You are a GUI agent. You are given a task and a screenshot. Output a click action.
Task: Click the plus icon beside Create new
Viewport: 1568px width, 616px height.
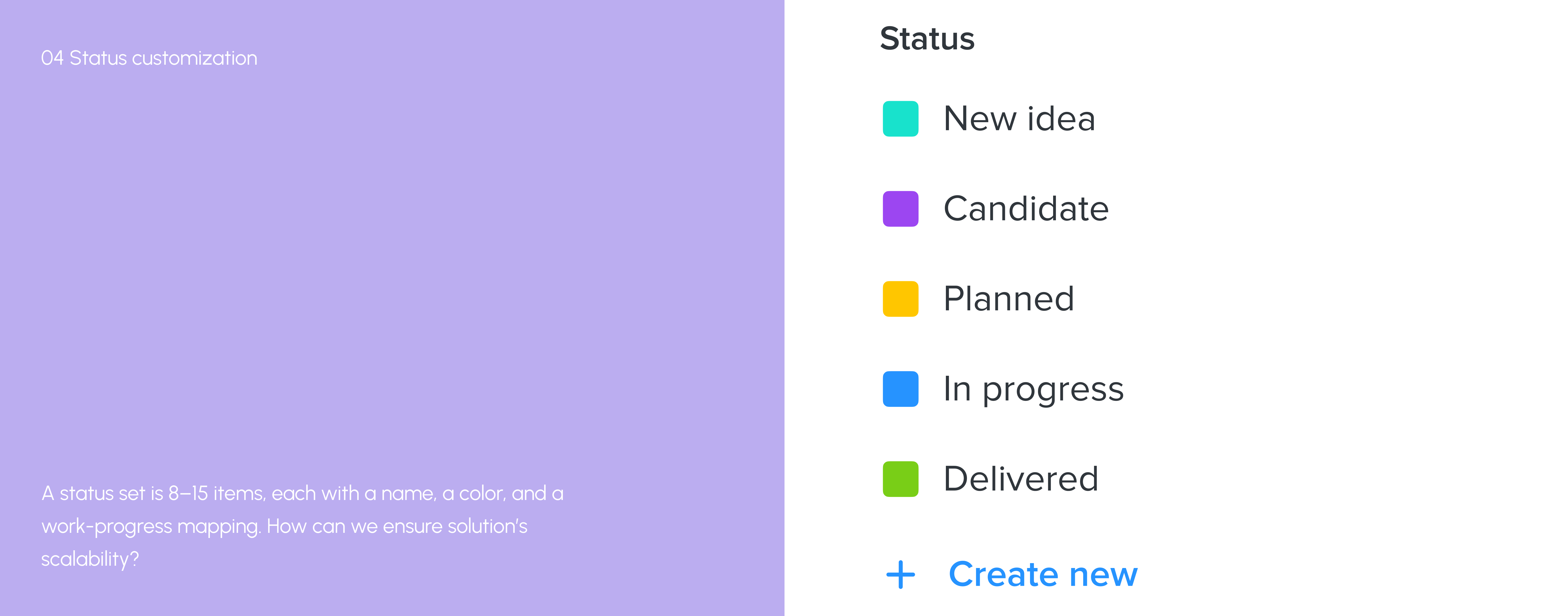900,575
